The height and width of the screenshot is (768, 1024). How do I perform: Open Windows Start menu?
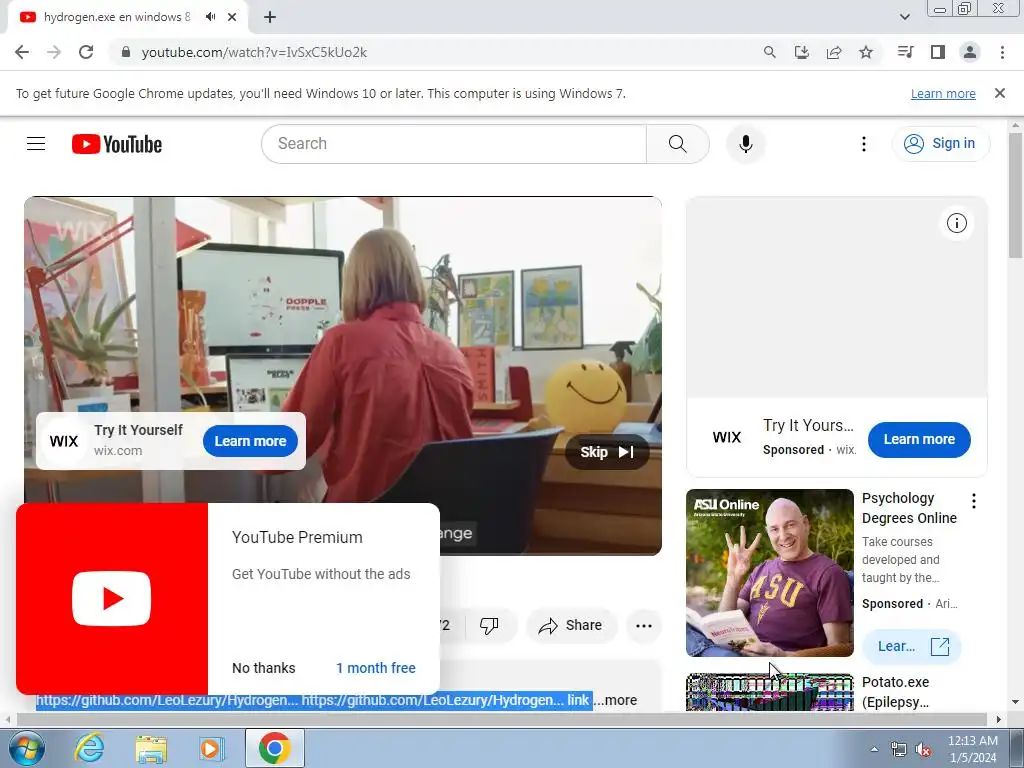tap(26, 748)
